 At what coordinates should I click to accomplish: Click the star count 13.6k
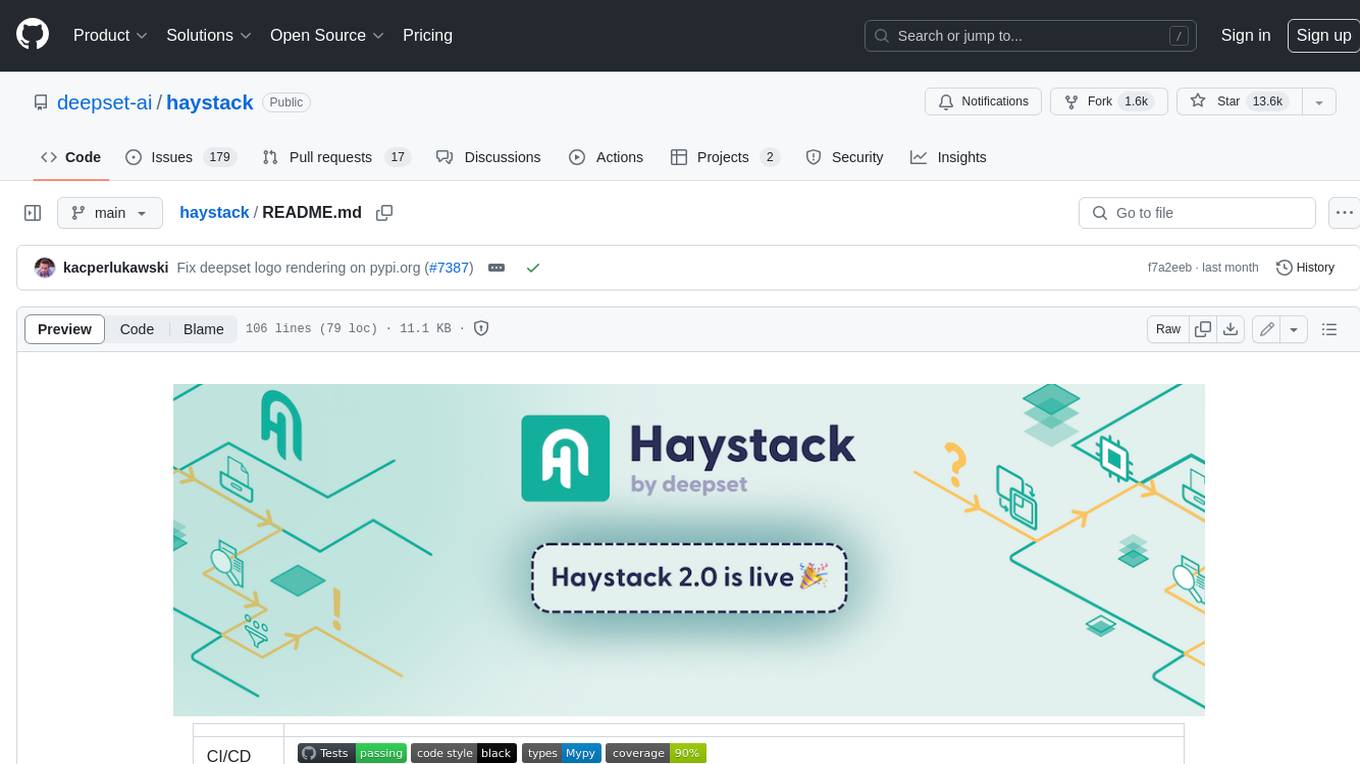click(x=1267, y=102)
